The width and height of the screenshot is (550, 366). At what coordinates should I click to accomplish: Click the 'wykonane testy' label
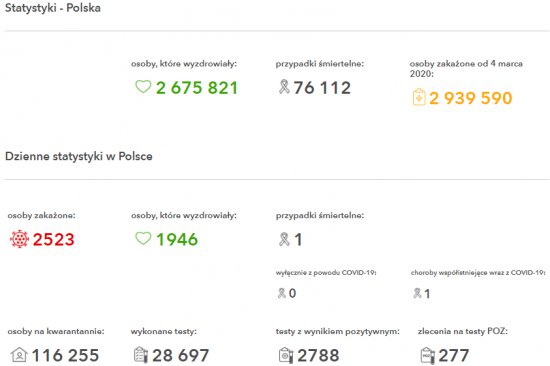pos(163,331)
